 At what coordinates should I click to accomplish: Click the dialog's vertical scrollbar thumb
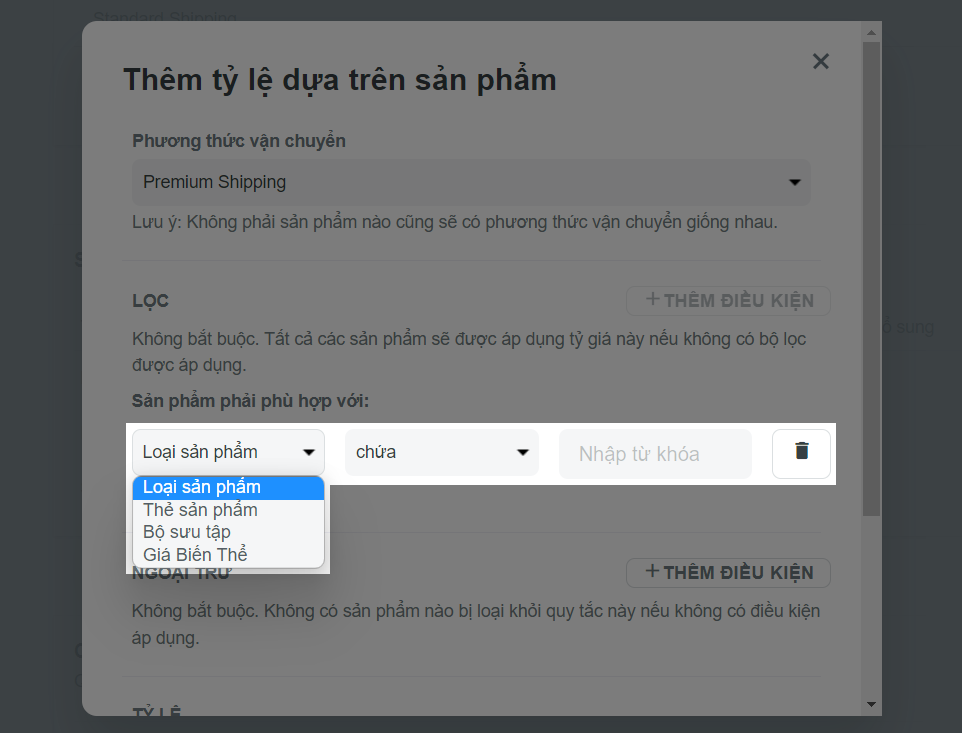pos(871,279)
